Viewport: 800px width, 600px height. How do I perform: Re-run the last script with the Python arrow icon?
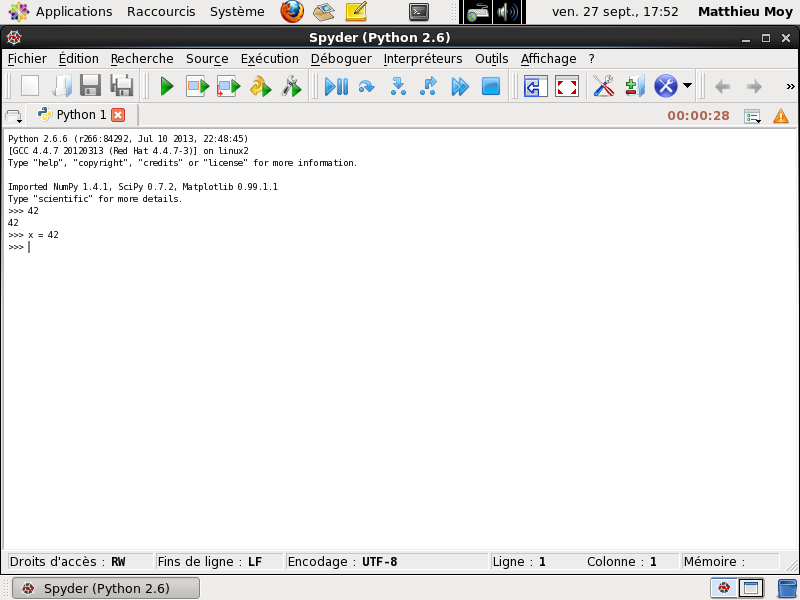click(x=261, y=86)
